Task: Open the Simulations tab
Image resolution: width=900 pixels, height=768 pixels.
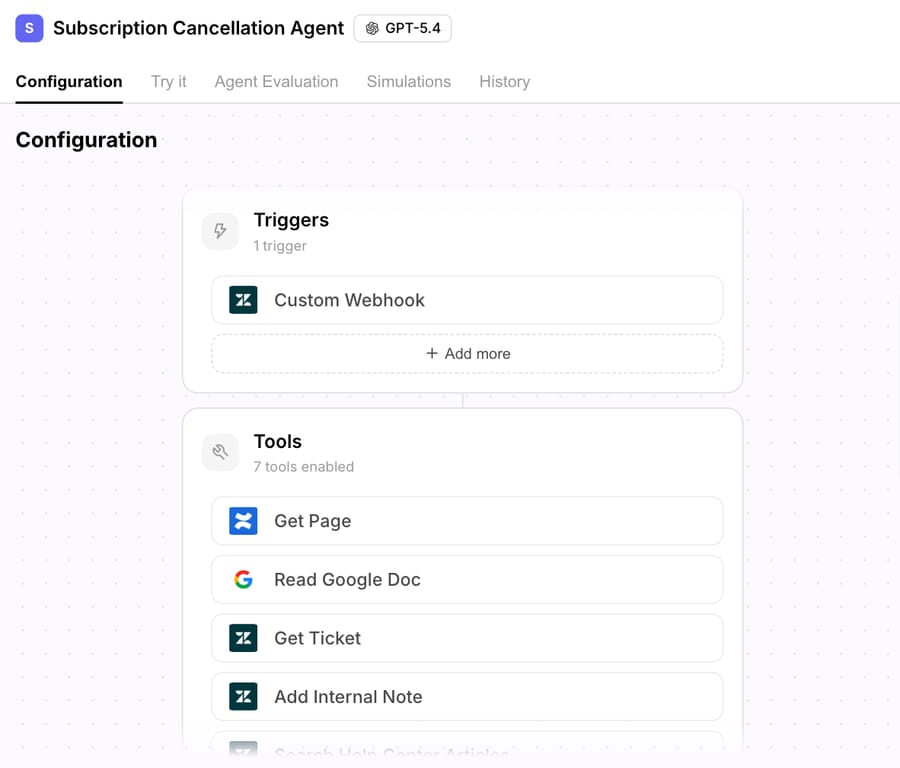Action: 409,82
